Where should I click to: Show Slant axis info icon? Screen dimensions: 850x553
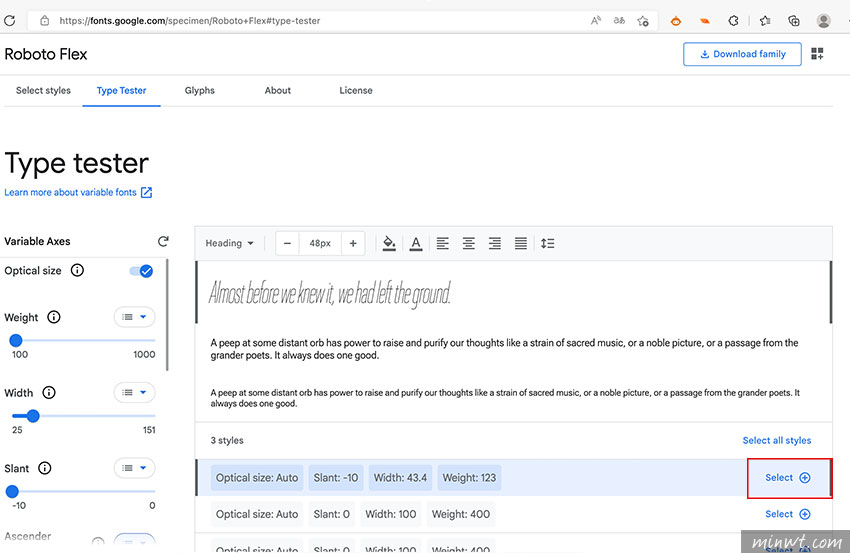[x=44, y=468]
